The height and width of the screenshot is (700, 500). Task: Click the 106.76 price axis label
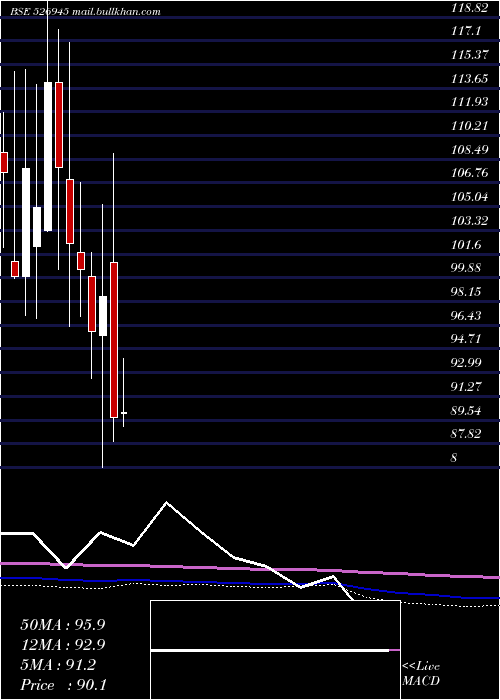(469, 173)
